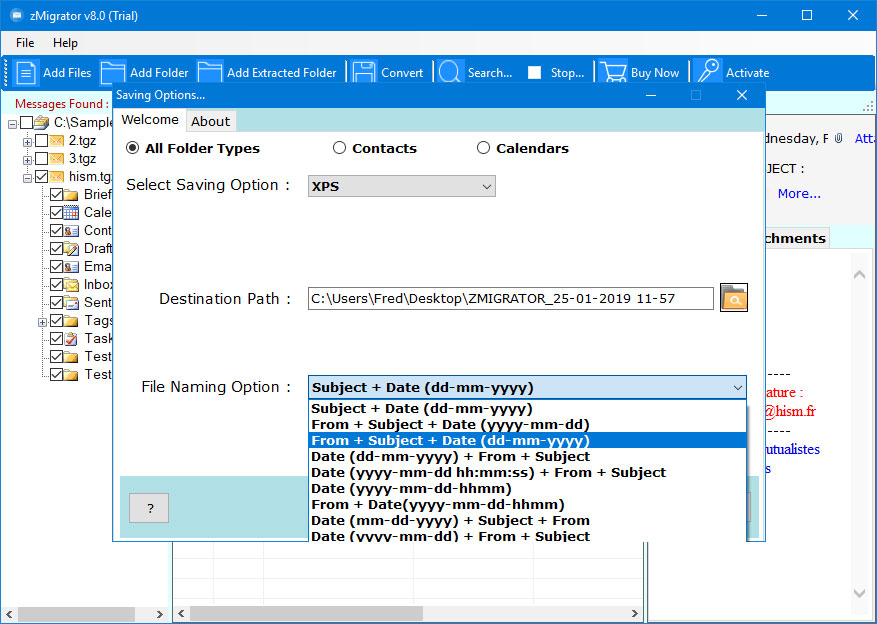Click the Search magnifier icon
877x624 pixels.
pos(450,73)
